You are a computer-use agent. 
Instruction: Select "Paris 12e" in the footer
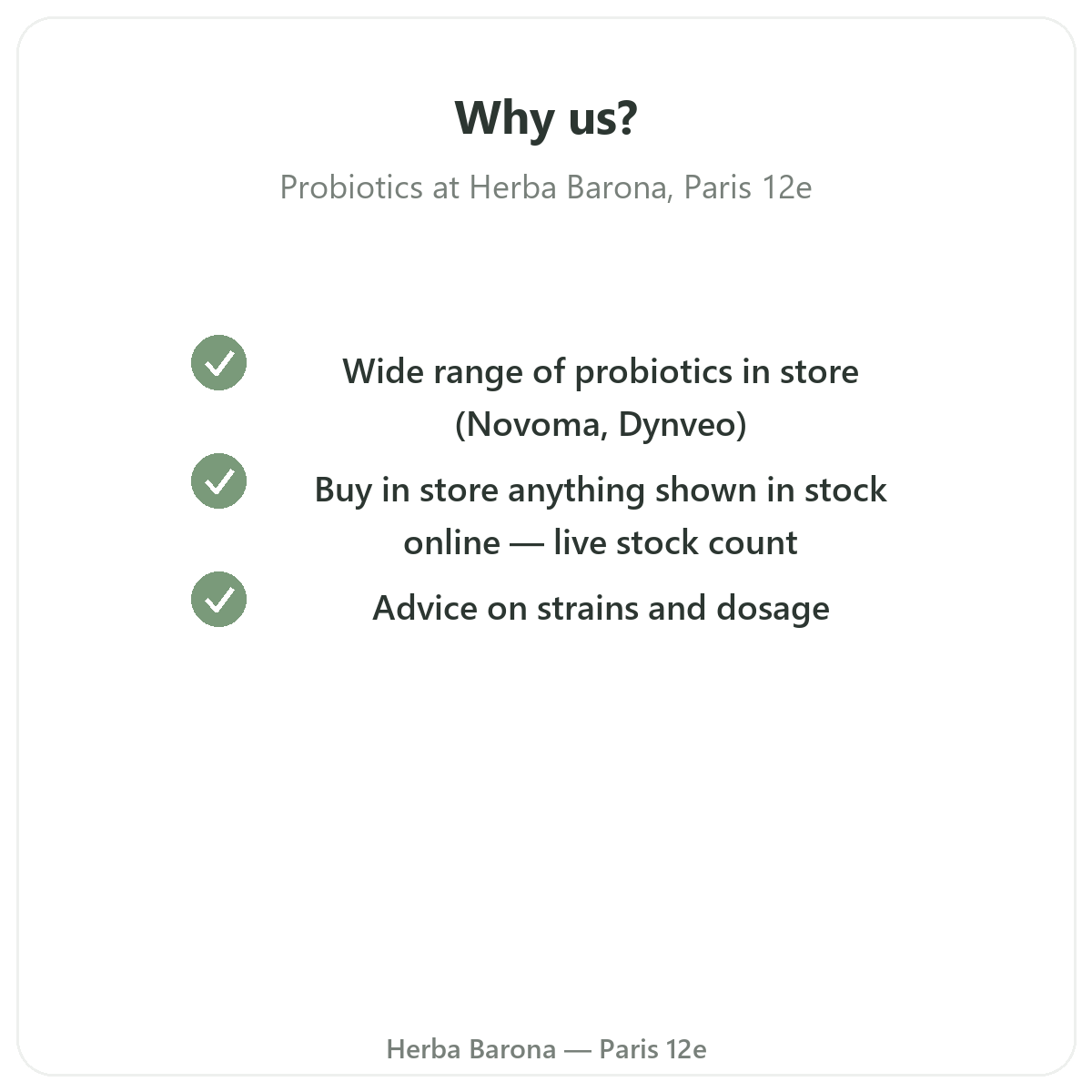[652, 1049]
